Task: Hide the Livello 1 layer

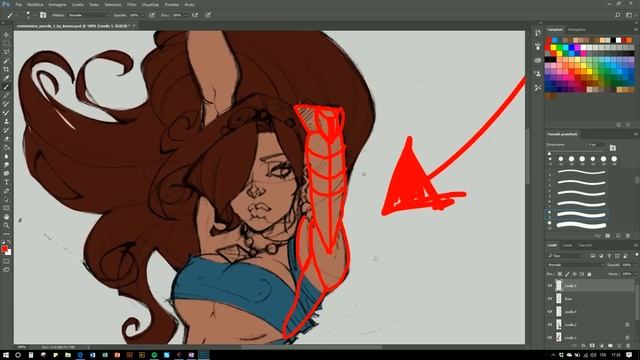Action: (x=549, y=338)
